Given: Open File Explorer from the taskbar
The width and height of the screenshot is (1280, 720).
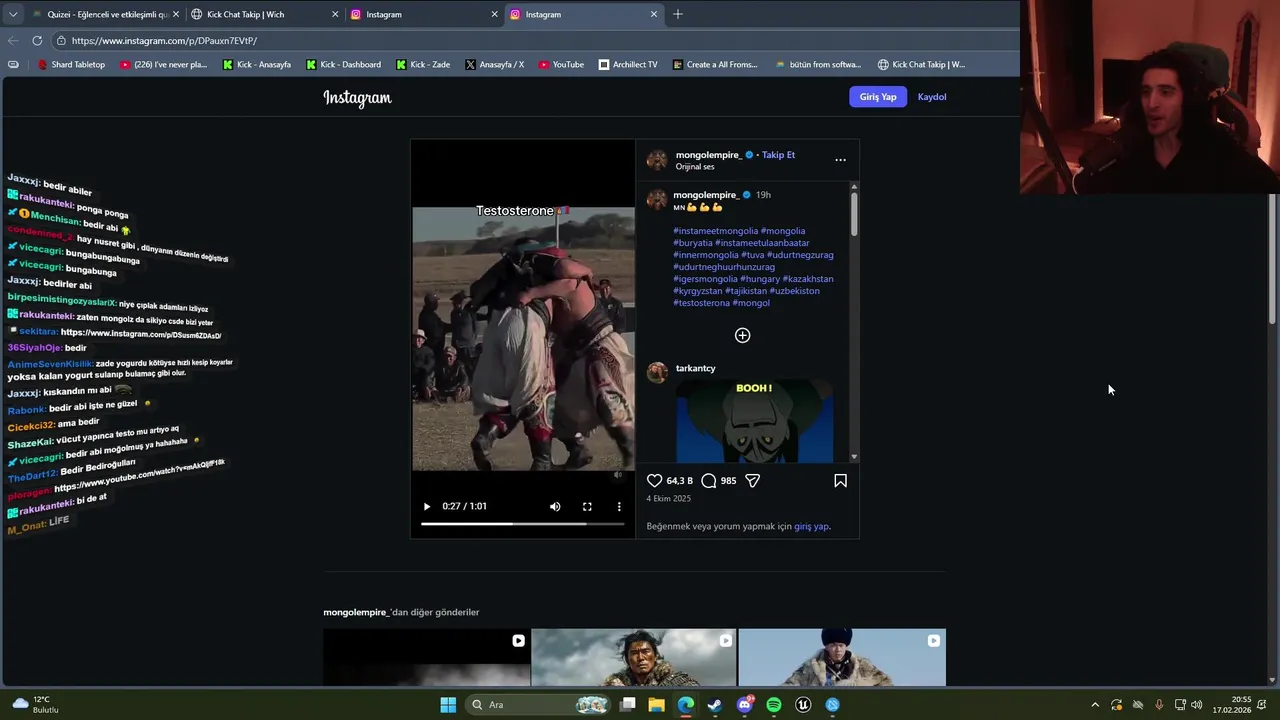Looking at the screenshot, I should click(x=656, y=705).
